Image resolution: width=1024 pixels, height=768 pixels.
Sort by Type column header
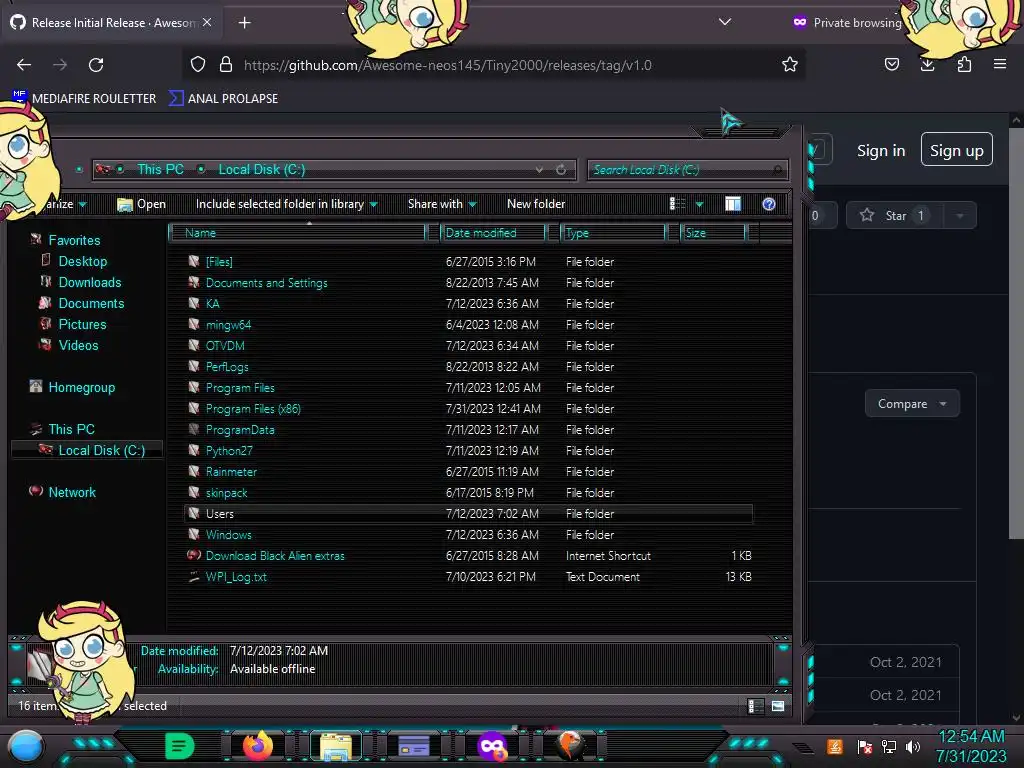click(x=613, y=233)
